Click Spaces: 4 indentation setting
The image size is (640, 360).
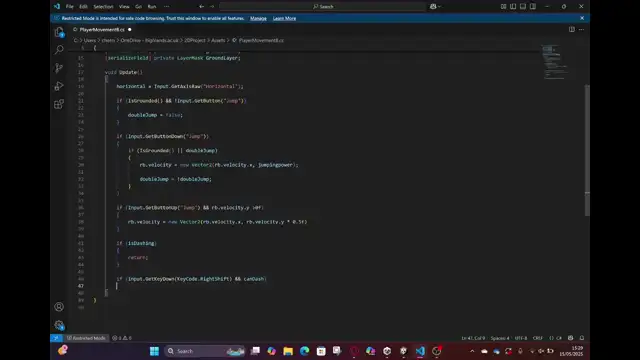[500, 338]
